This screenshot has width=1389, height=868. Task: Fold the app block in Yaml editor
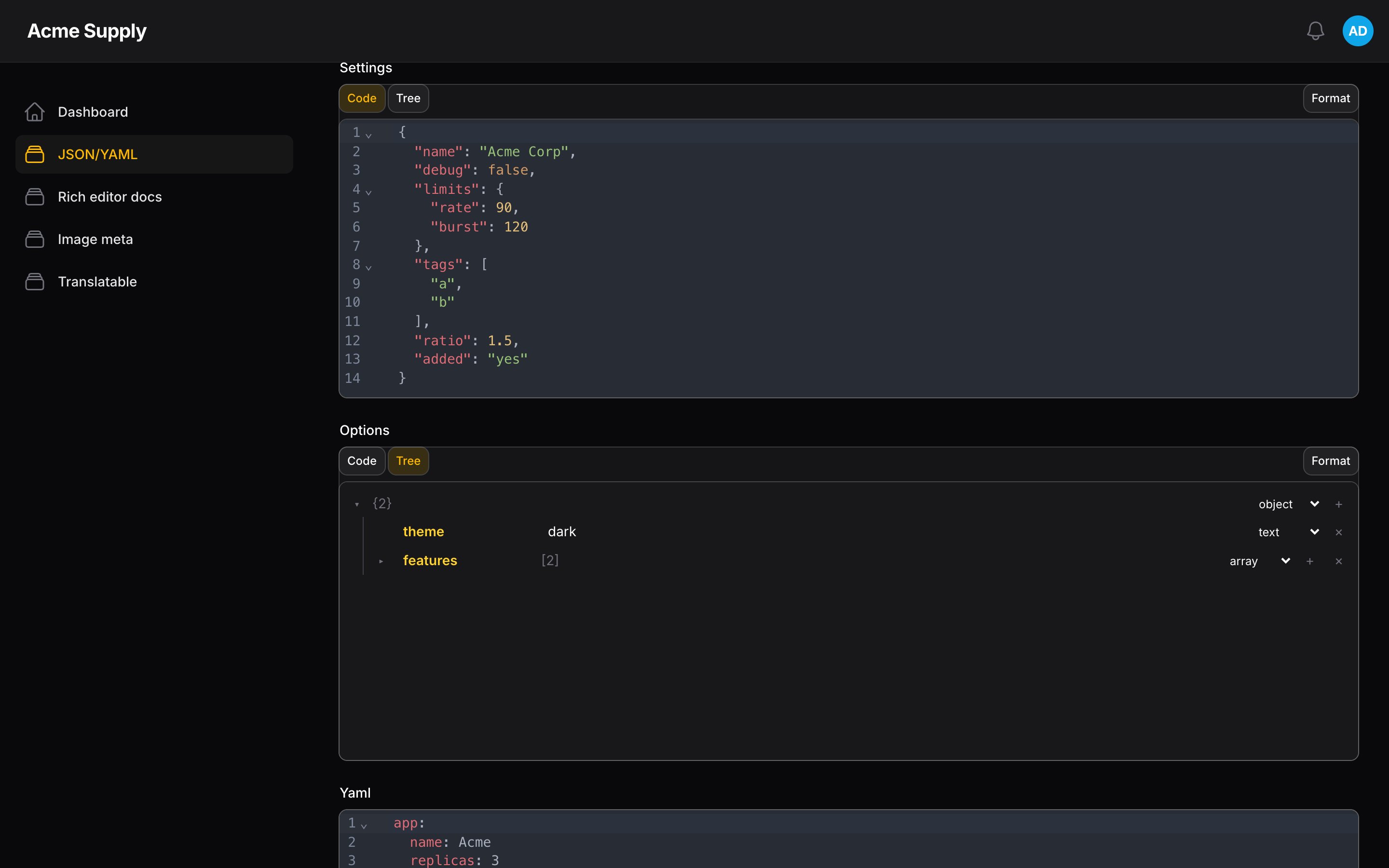point(364,826)
